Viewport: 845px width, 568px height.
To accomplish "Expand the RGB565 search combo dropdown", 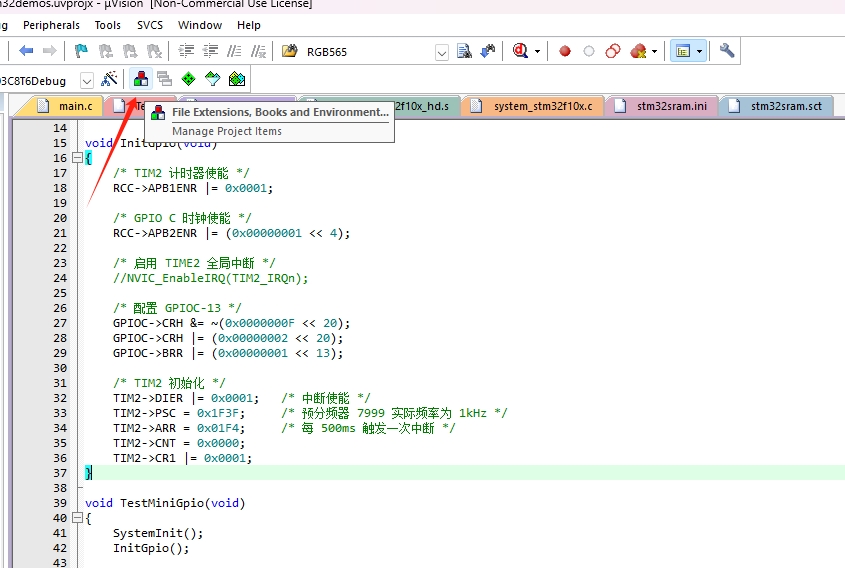I will pos(442,52).
